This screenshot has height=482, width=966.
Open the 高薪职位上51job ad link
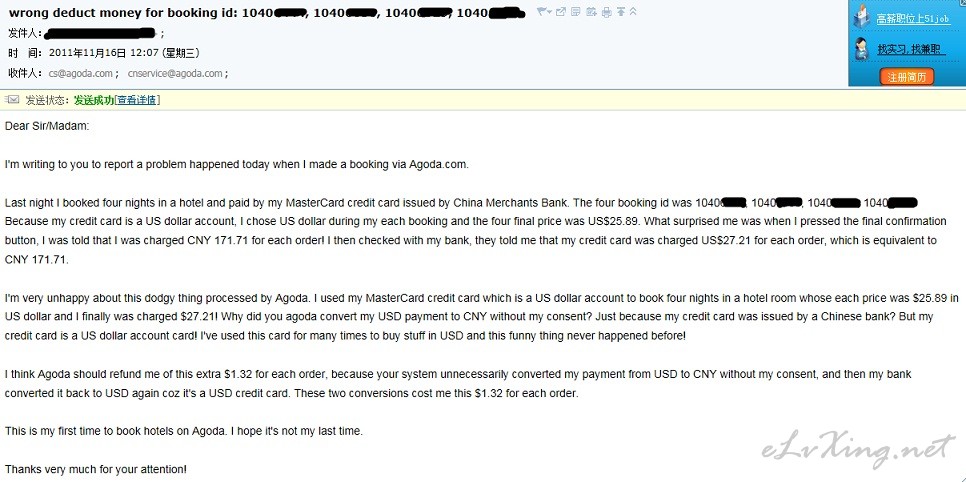point(913,19)
